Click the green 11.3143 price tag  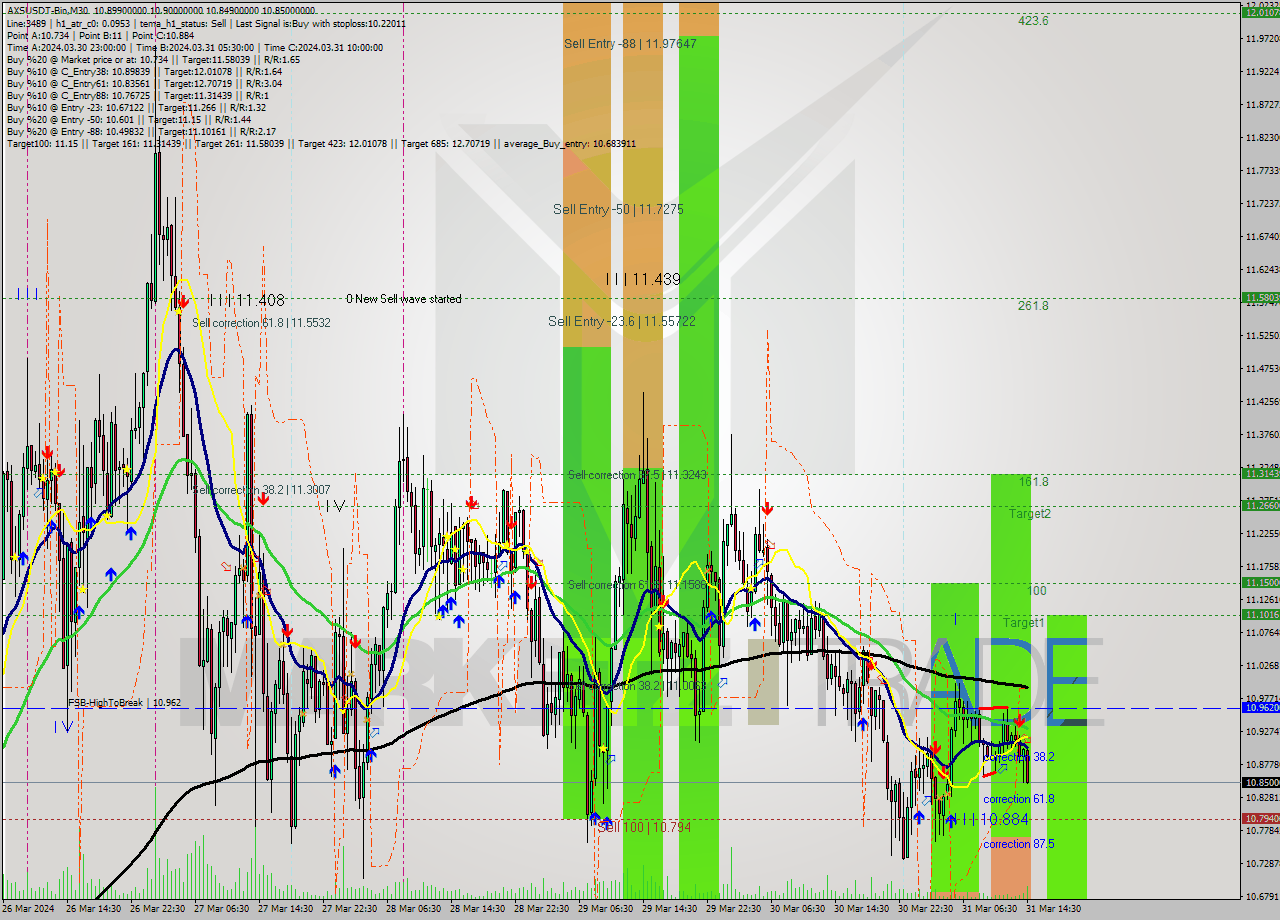click(x=1260, y=473)
